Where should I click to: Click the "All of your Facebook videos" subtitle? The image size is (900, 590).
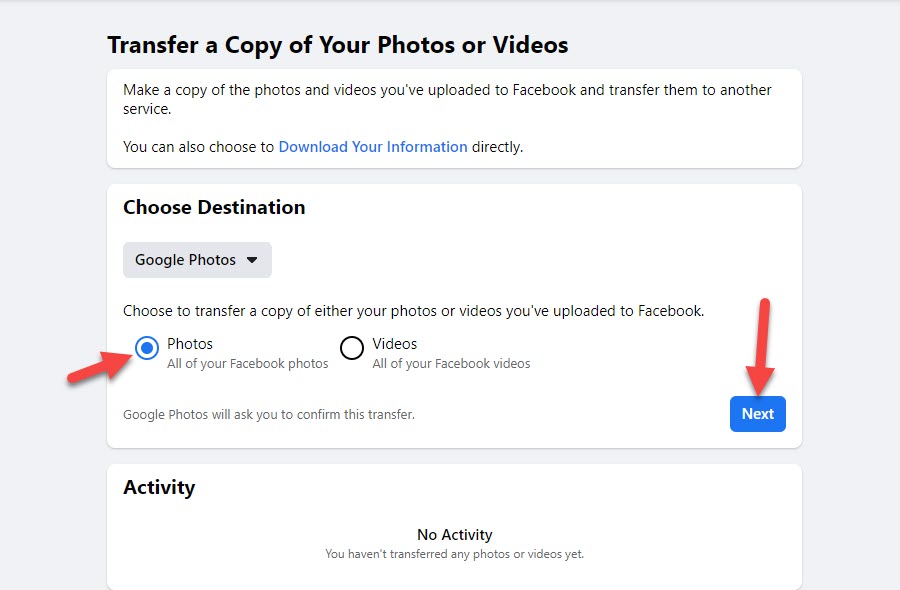pos(451,364)
